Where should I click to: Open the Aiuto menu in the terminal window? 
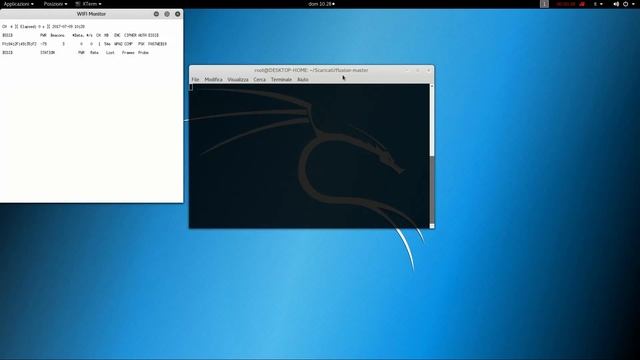(x=302, y=80)
